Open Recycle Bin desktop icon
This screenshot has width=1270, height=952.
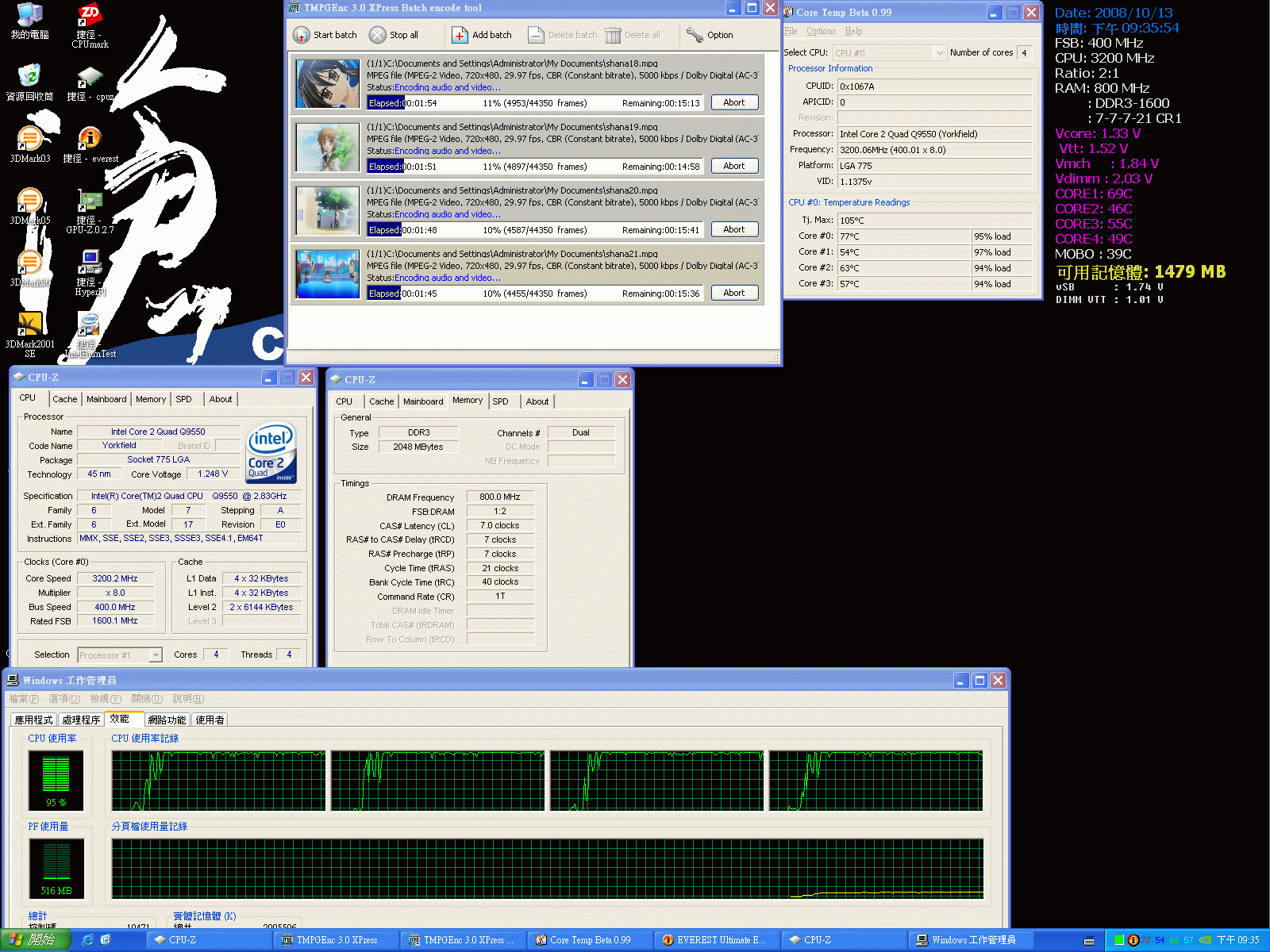point(30,83)
